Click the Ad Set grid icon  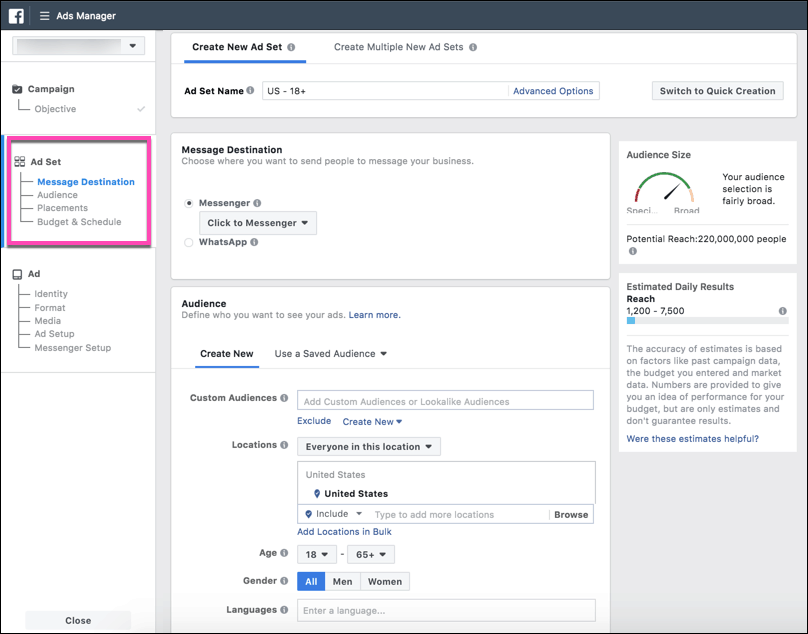click(x=20, y=162)
